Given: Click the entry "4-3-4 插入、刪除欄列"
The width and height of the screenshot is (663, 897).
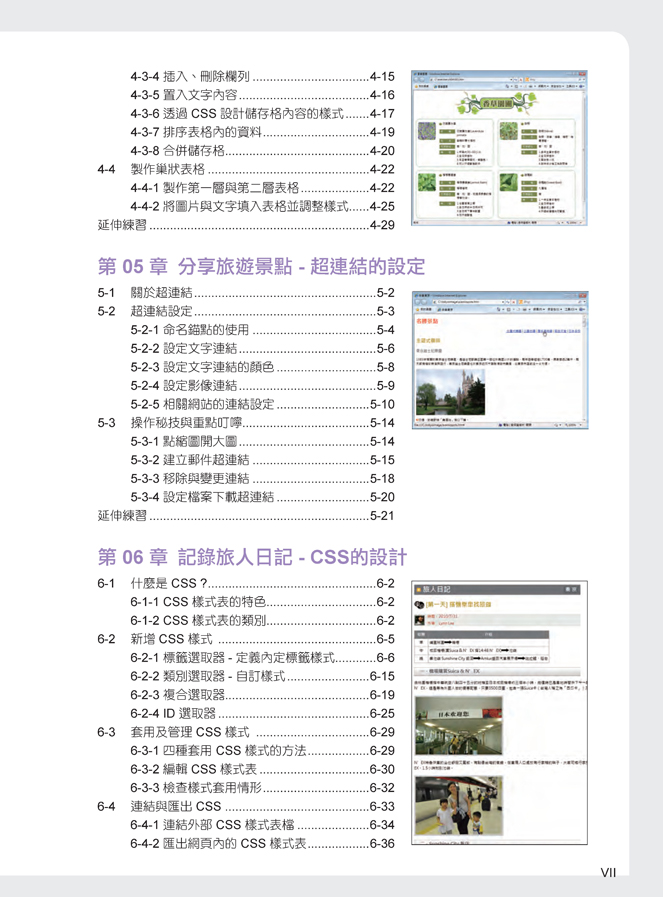Looking at the screenshot, I should (263, 77).
